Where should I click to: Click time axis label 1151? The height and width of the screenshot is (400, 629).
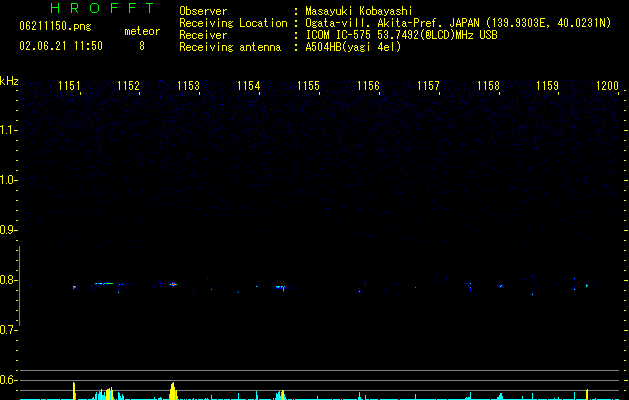[x=69, y=86]
